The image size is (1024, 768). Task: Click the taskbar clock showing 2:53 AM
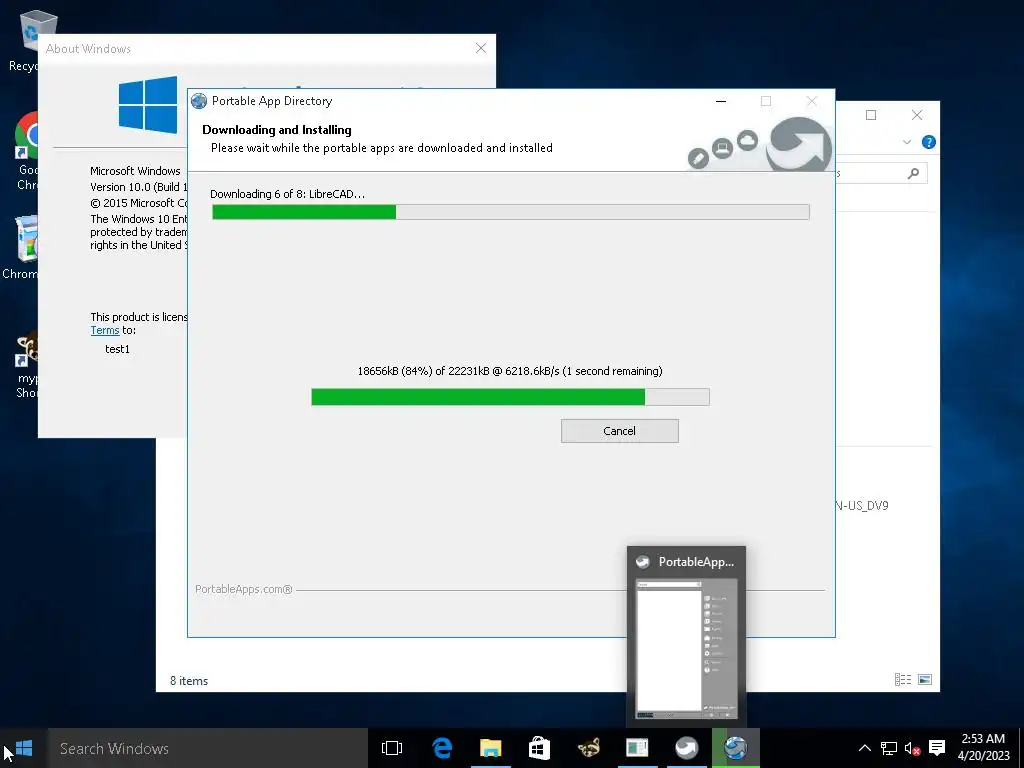(983, 748)
